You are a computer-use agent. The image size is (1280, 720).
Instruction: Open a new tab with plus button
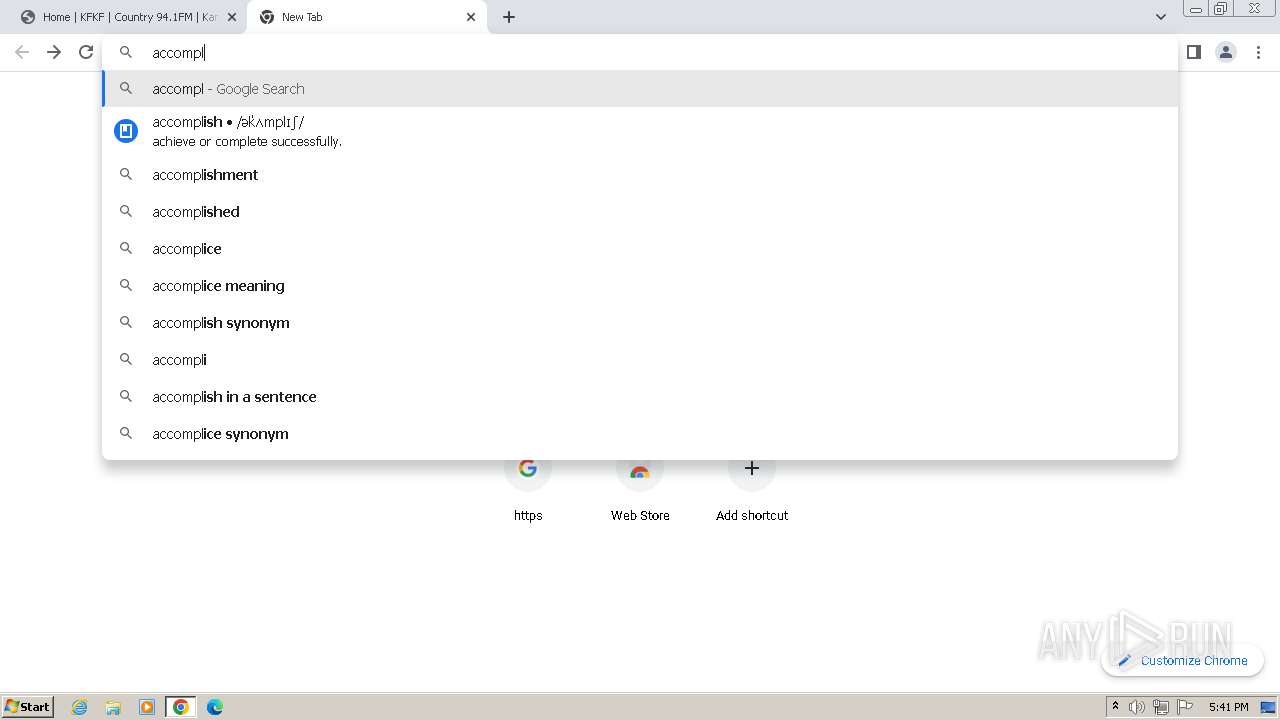point(509,17)
